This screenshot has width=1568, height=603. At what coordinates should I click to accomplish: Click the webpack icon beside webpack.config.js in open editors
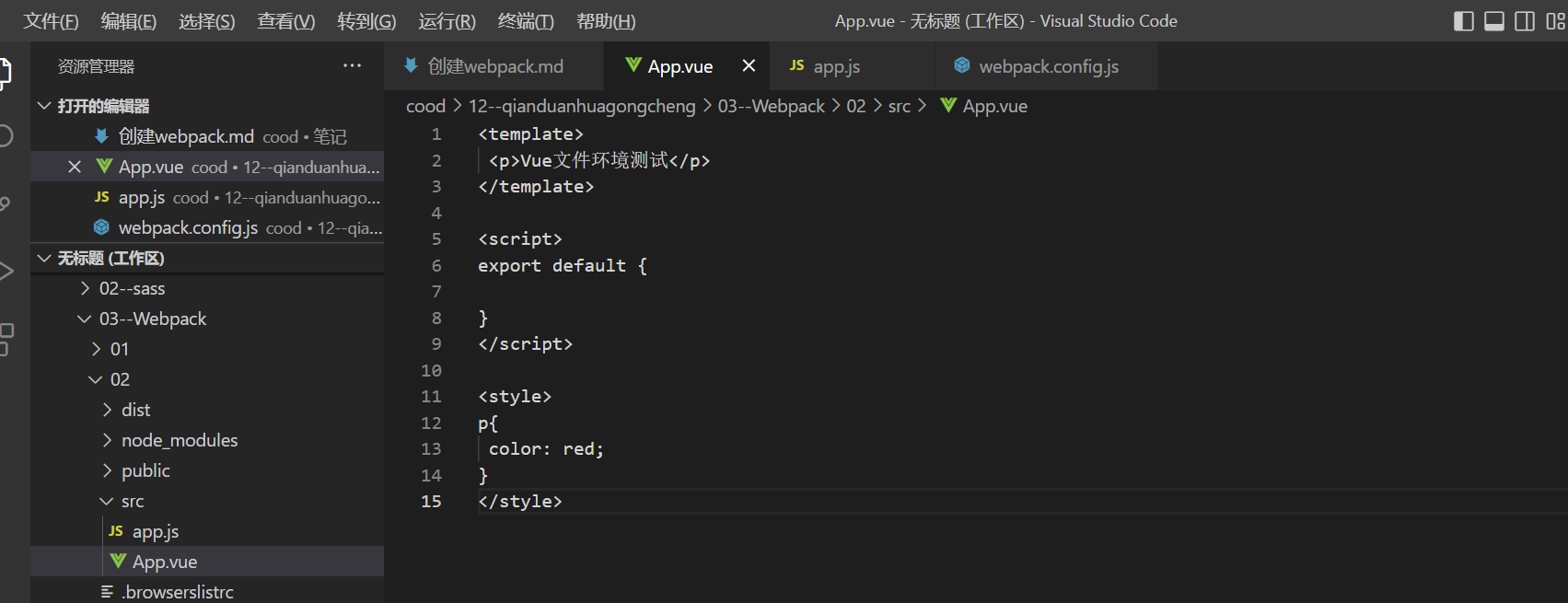(x=102, y=227)
